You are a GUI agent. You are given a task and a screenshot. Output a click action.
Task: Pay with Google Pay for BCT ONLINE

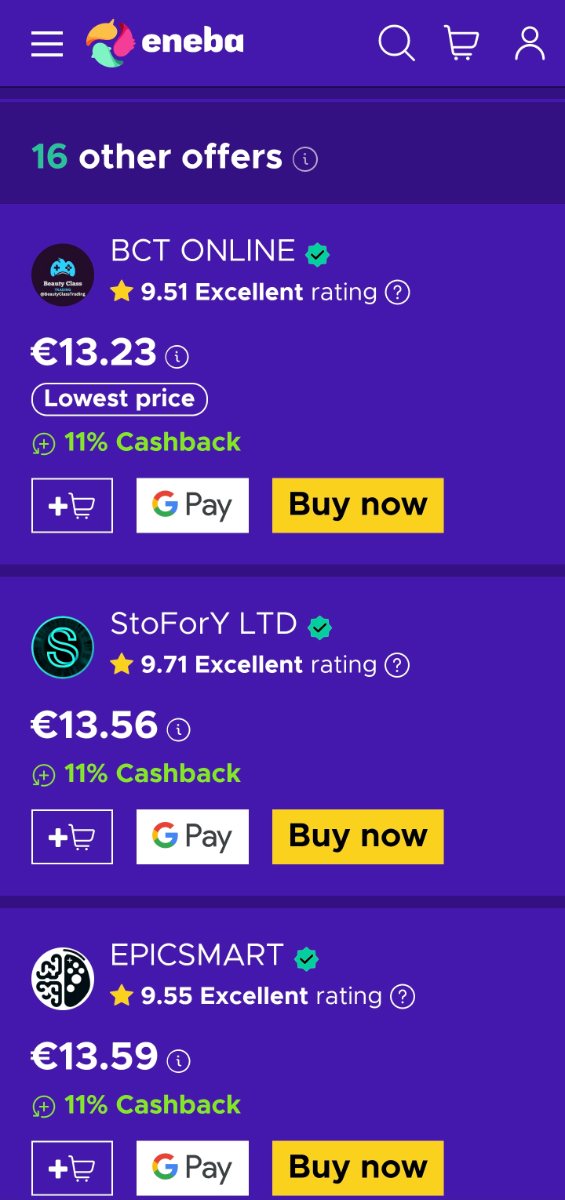coord(193,505)
